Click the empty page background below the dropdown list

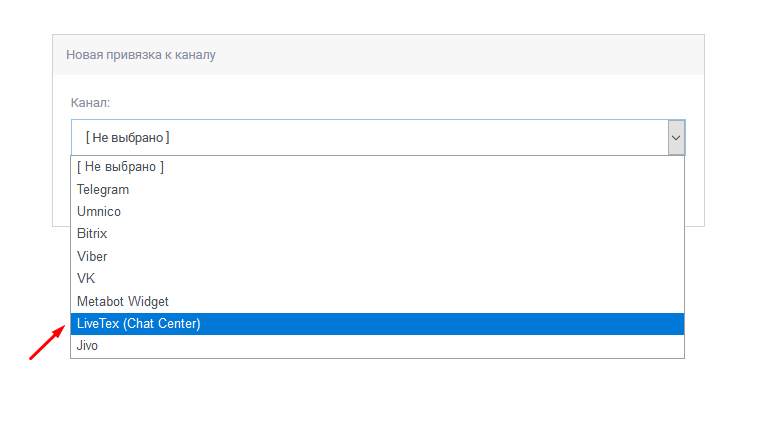pyautogui.click(x=378, y=395)
